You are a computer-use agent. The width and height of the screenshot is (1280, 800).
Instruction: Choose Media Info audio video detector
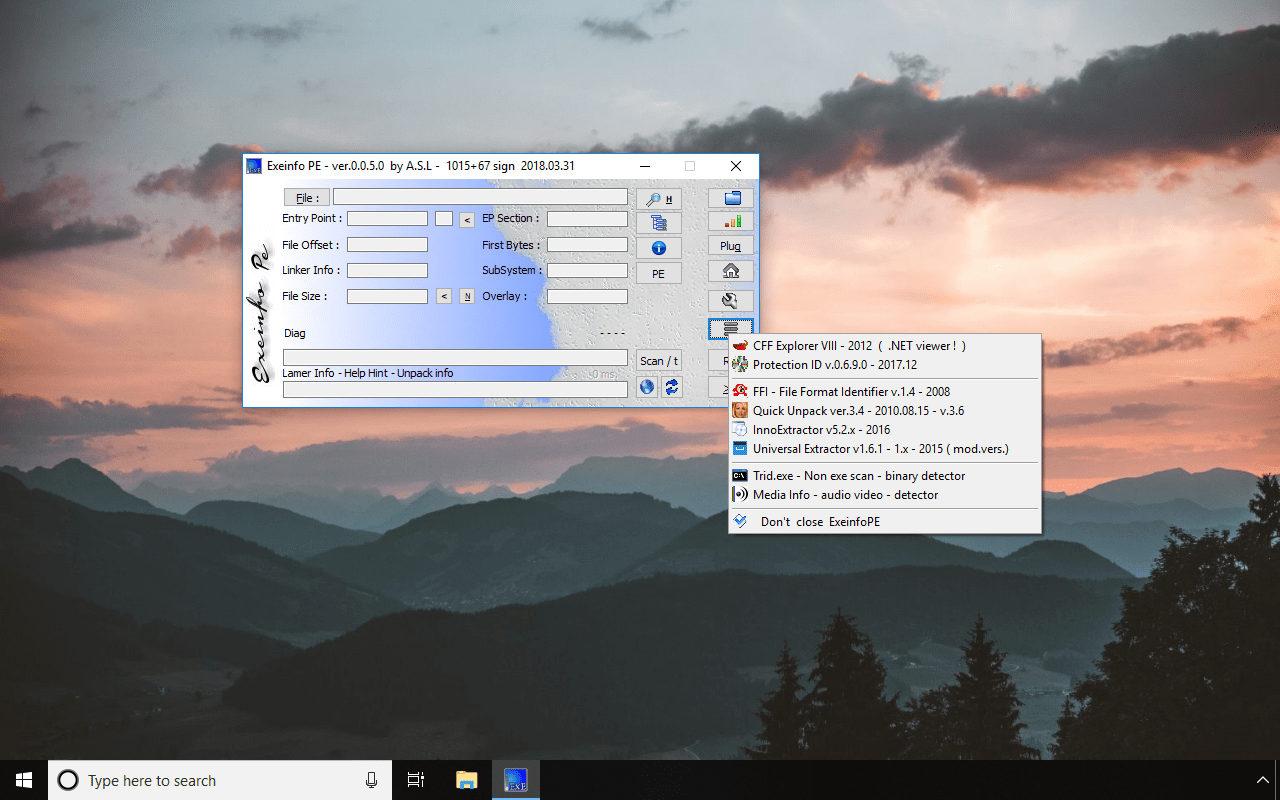[x=885, y=495]
